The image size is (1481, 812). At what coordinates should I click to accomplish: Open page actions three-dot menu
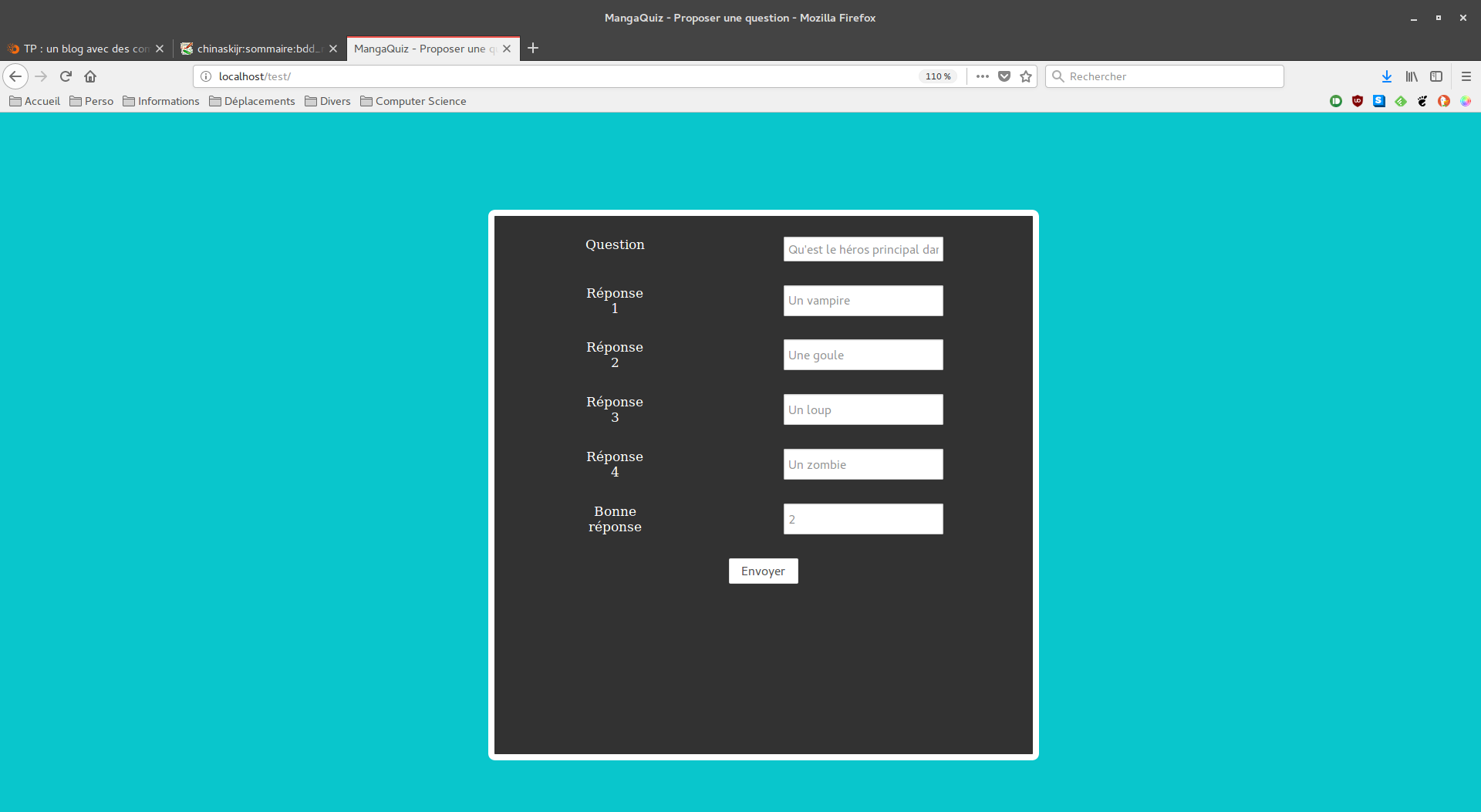(982, 76)
